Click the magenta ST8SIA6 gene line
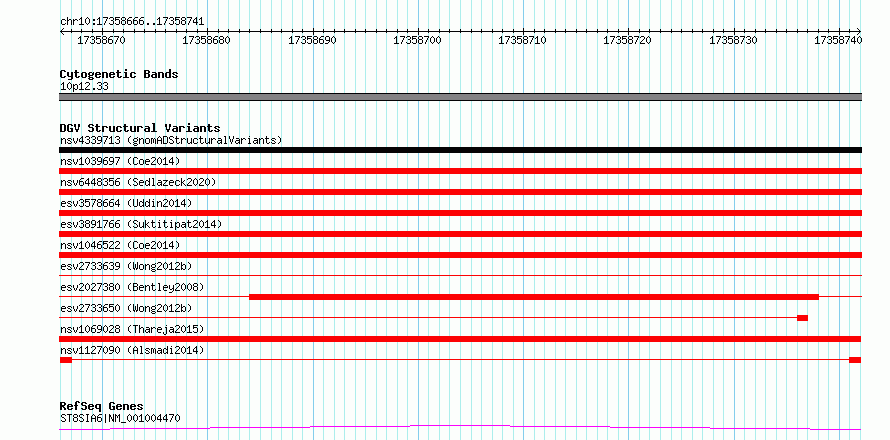This screenshot has width=890, height=440. 460,427
